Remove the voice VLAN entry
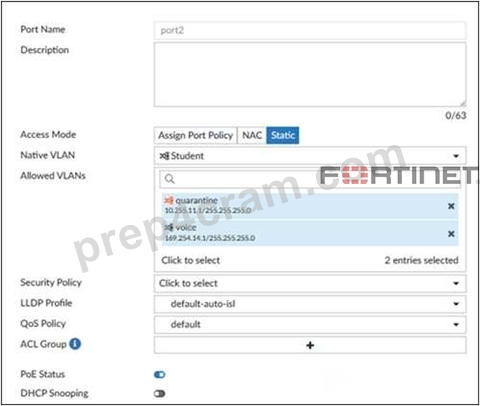This screenshot has height=406, width=480. click(x=451, y=234)
